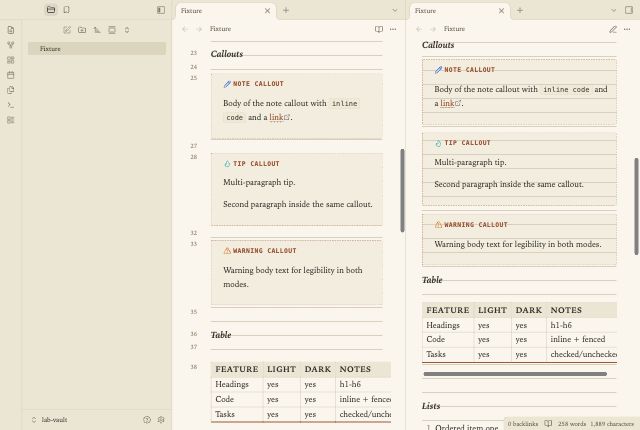This screenshot has height=430, width=640.
Task: Click the 'h1-h6' cell in right pane table
Action: (x=561, y=325)
